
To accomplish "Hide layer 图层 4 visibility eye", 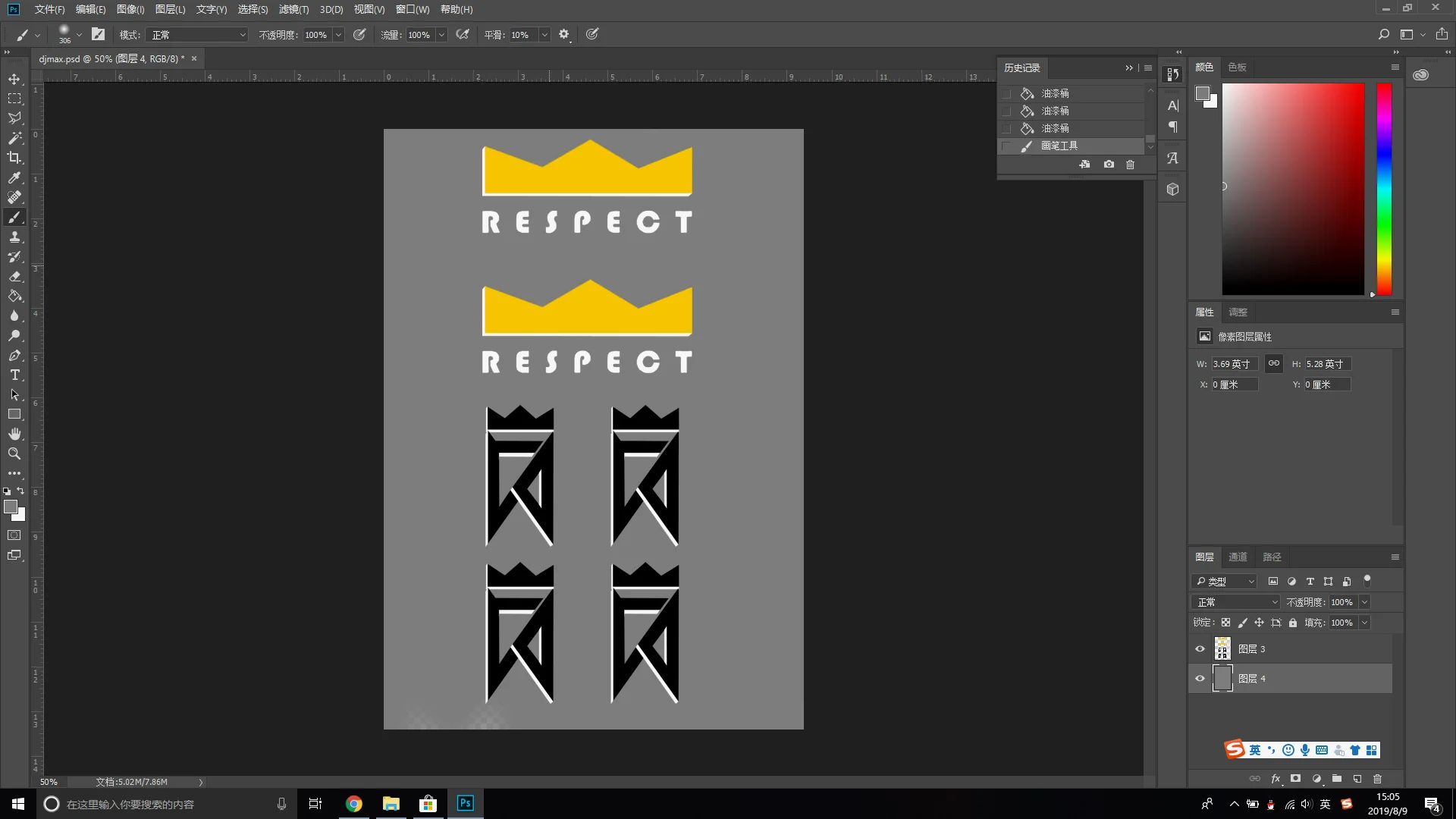I will pos(1200,679).
